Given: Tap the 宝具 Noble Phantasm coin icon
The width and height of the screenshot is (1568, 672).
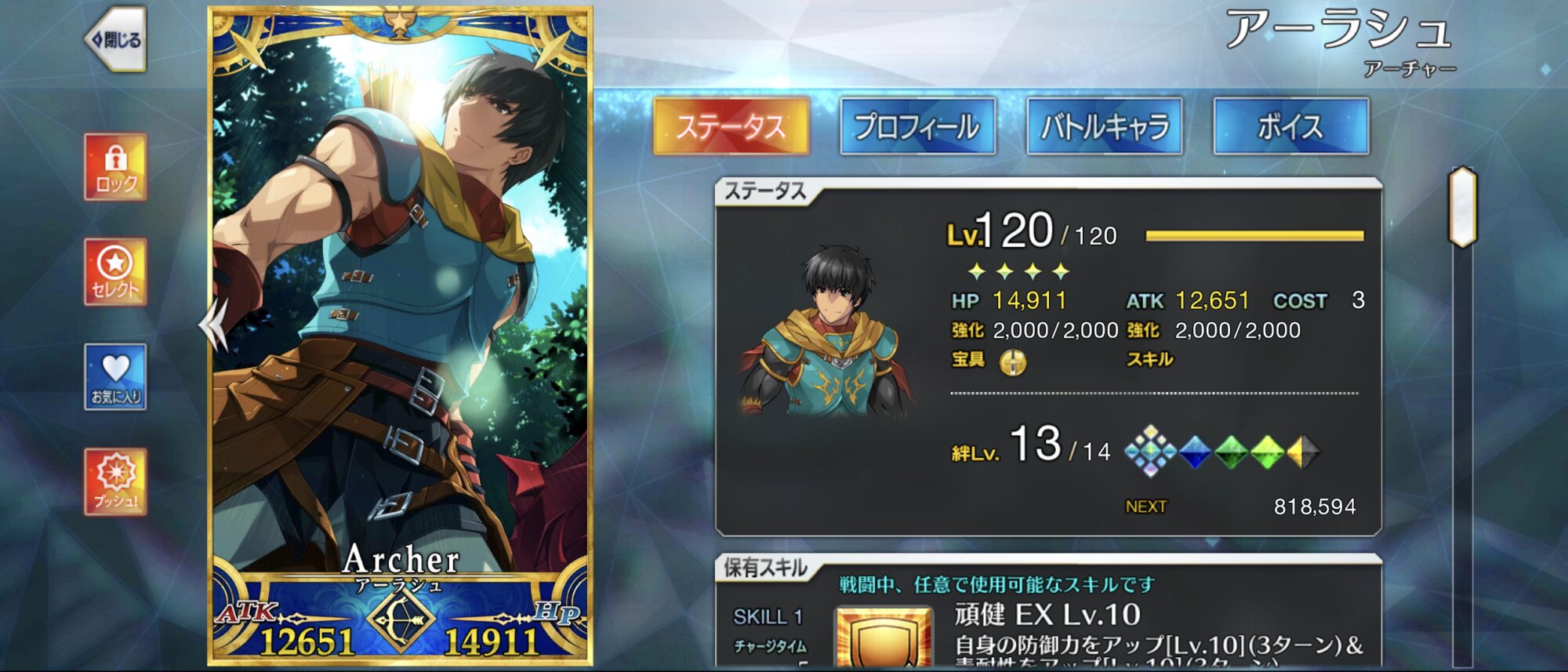Looking at the screenshot, I should click(x=1013, y=362).
